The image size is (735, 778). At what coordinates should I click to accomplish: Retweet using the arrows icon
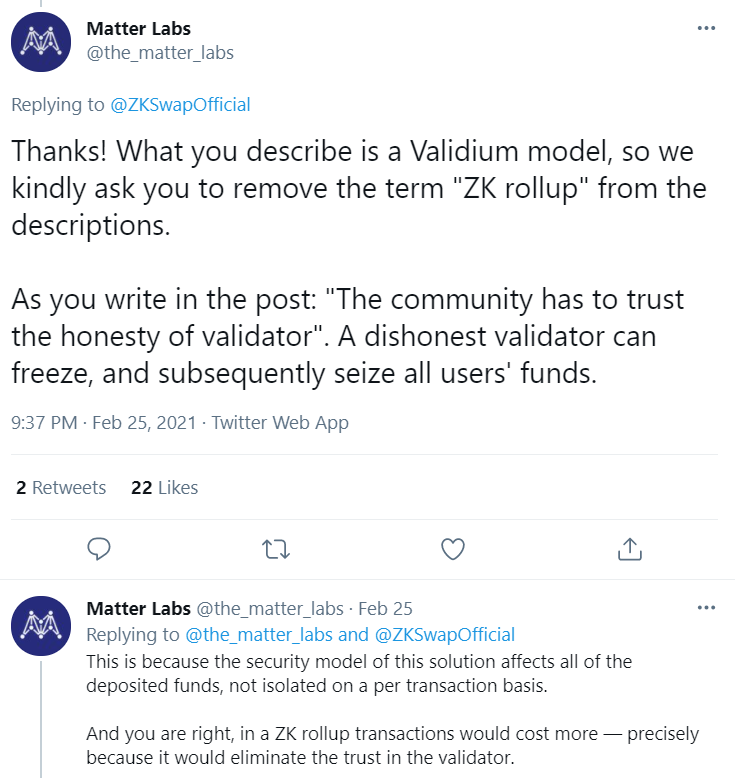pos(275,549)
